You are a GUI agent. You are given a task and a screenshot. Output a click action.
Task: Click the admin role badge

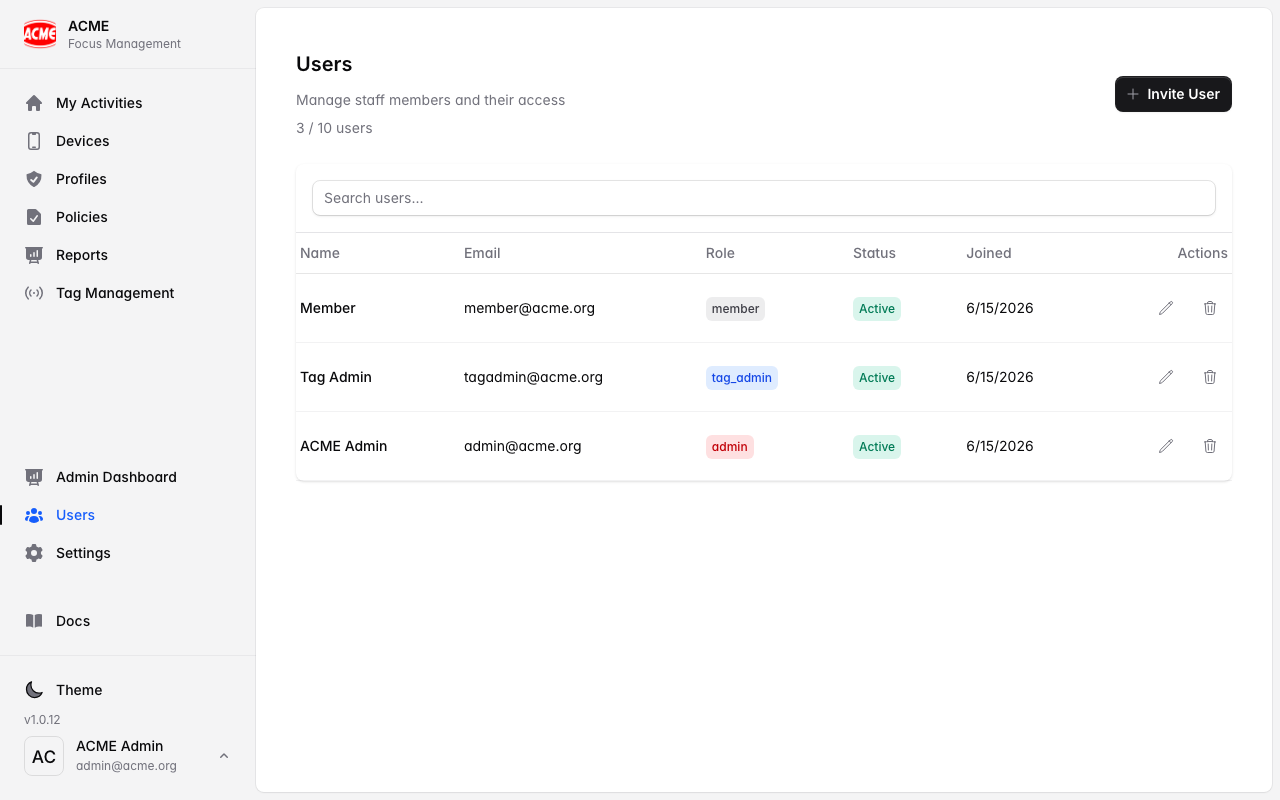pos(730,447)
